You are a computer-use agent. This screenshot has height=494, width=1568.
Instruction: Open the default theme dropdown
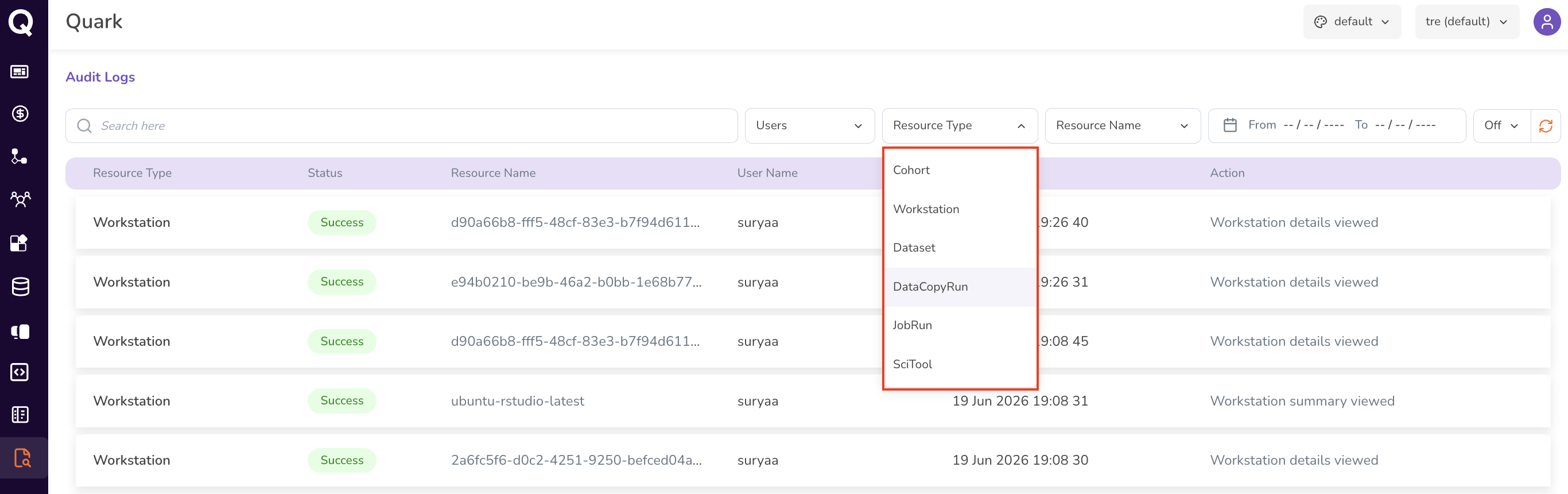[1352, 22]
